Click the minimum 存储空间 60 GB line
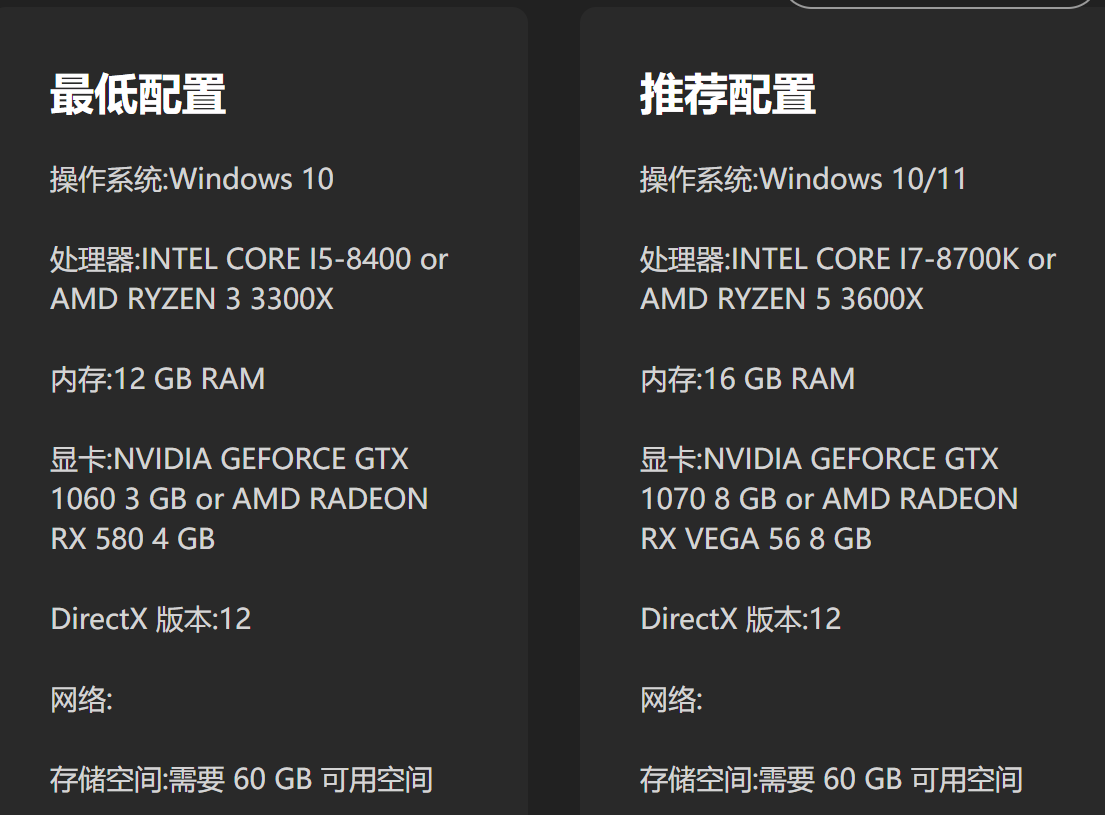1105x815 pixels. click(x=241, y=779)
